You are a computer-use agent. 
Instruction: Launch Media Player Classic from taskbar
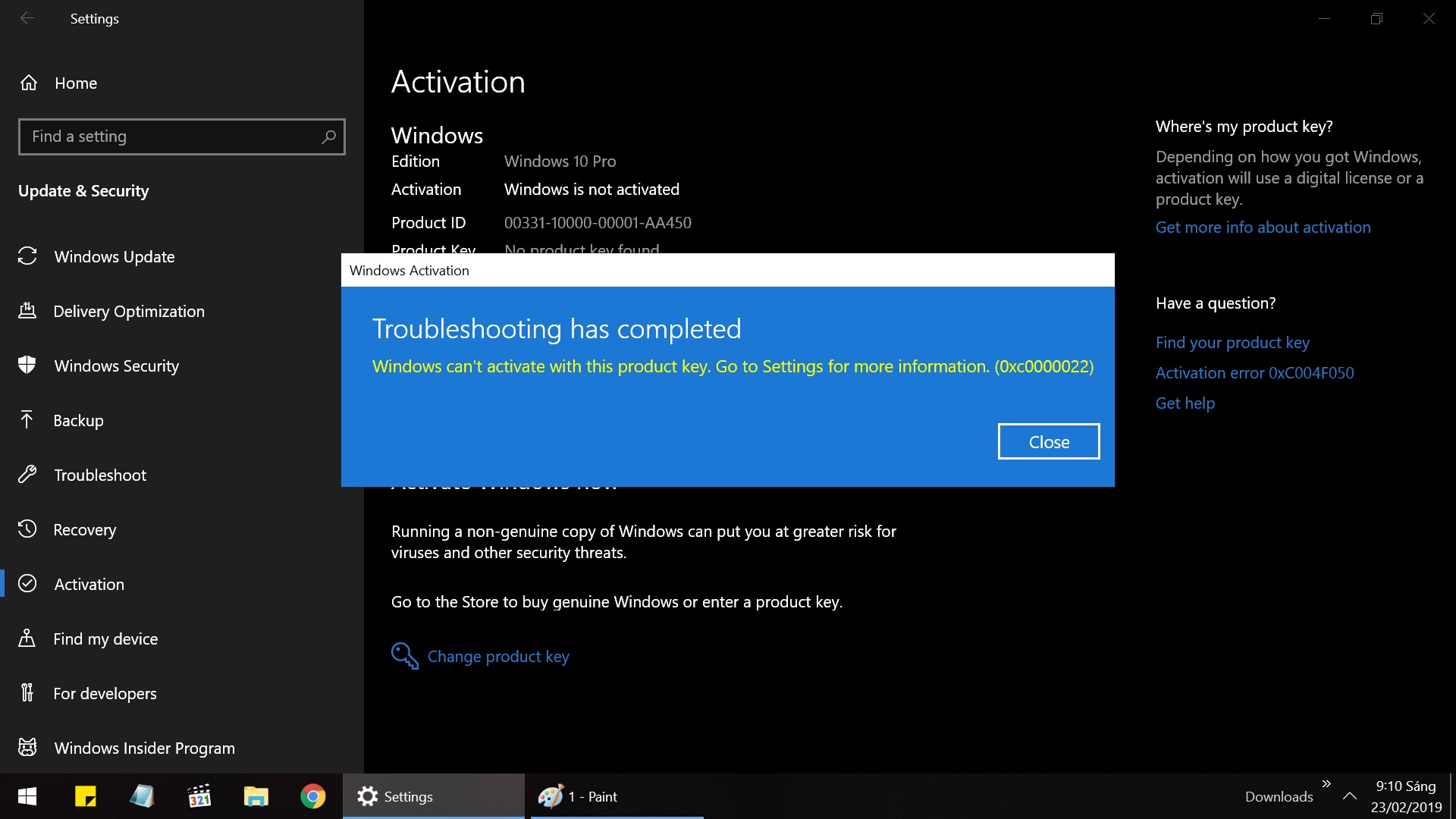[199, 796]
